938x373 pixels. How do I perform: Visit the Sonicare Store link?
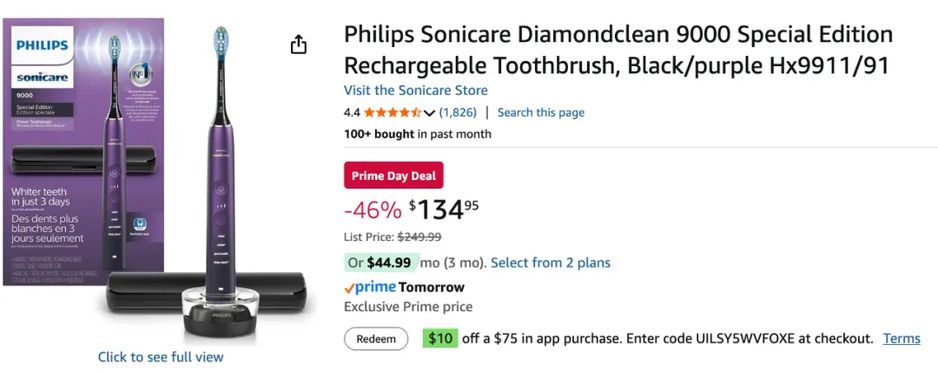pos(416,90)
